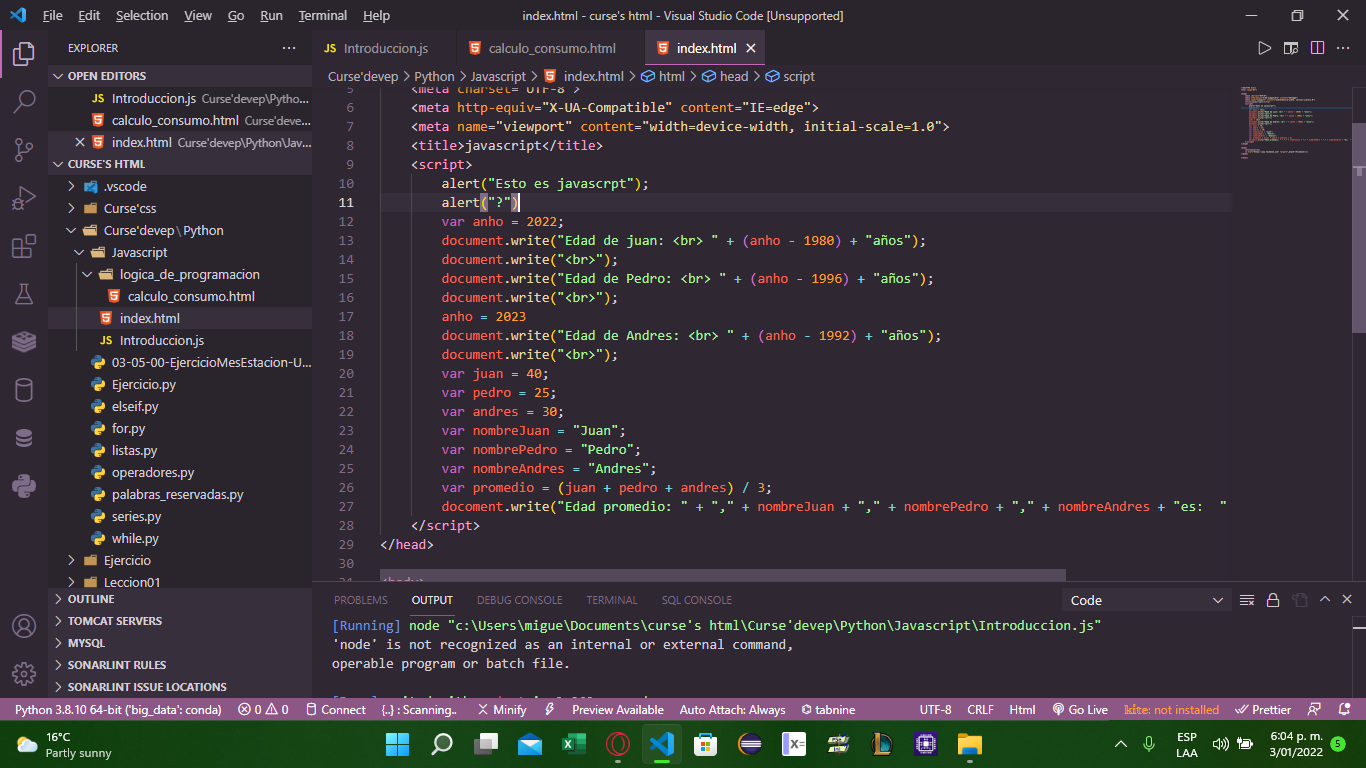Expand the Tomcat Servers section
Image resolution: width=1366 pixels, height=768 pixels.
(x=180, y=621)
